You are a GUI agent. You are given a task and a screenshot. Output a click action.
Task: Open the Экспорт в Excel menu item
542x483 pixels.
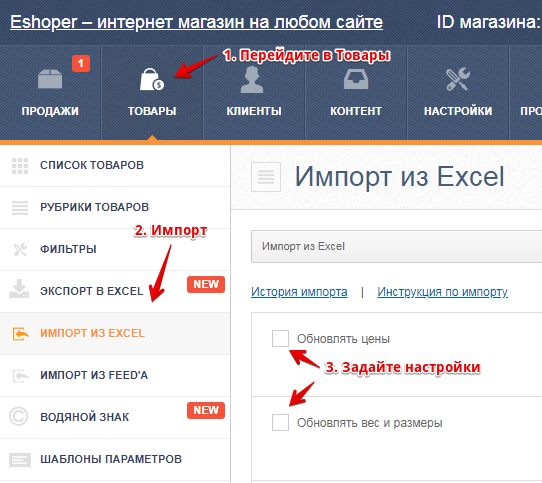(x=115, y=291)
